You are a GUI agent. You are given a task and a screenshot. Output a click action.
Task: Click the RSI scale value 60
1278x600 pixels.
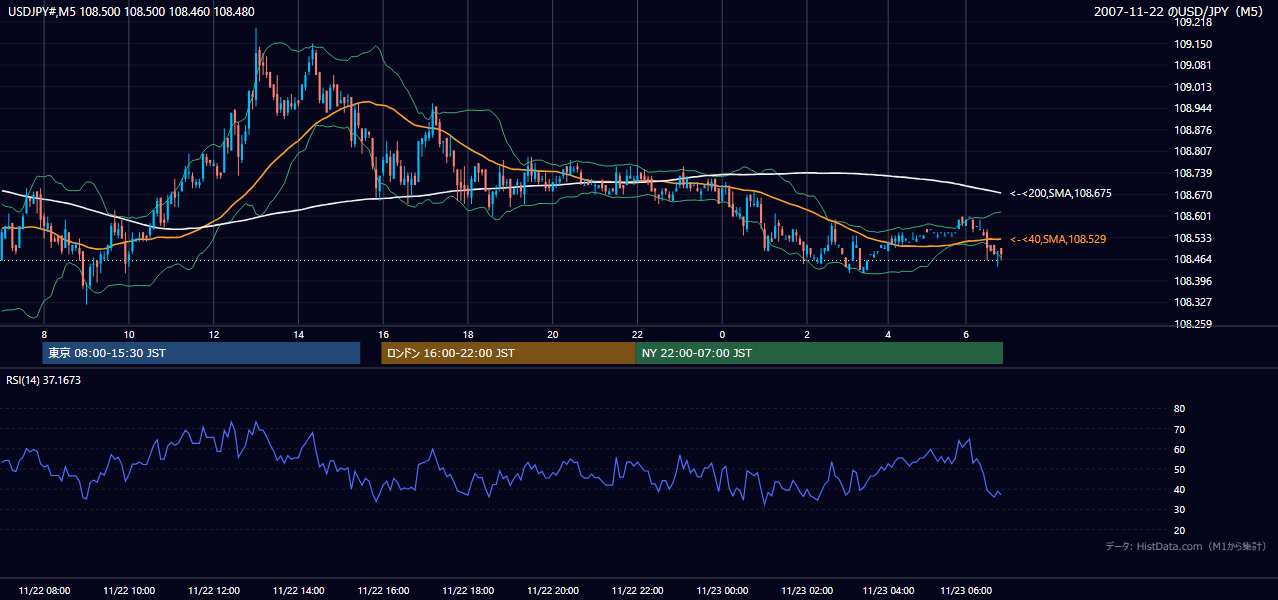click(x=1179, y=449)
